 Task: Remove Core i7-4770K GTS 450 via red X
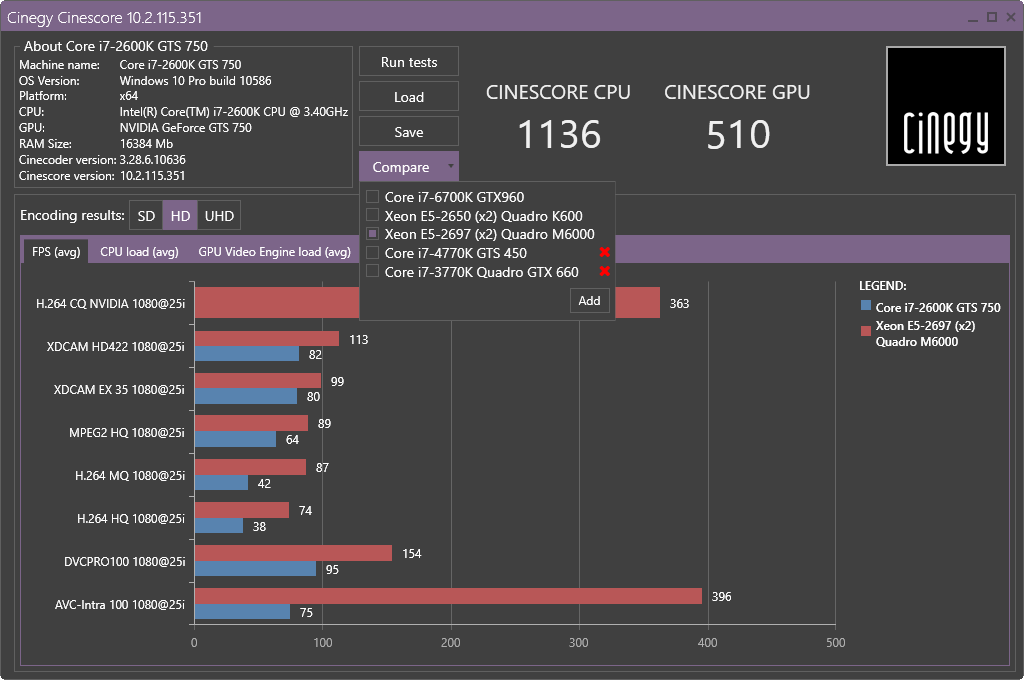605,252
